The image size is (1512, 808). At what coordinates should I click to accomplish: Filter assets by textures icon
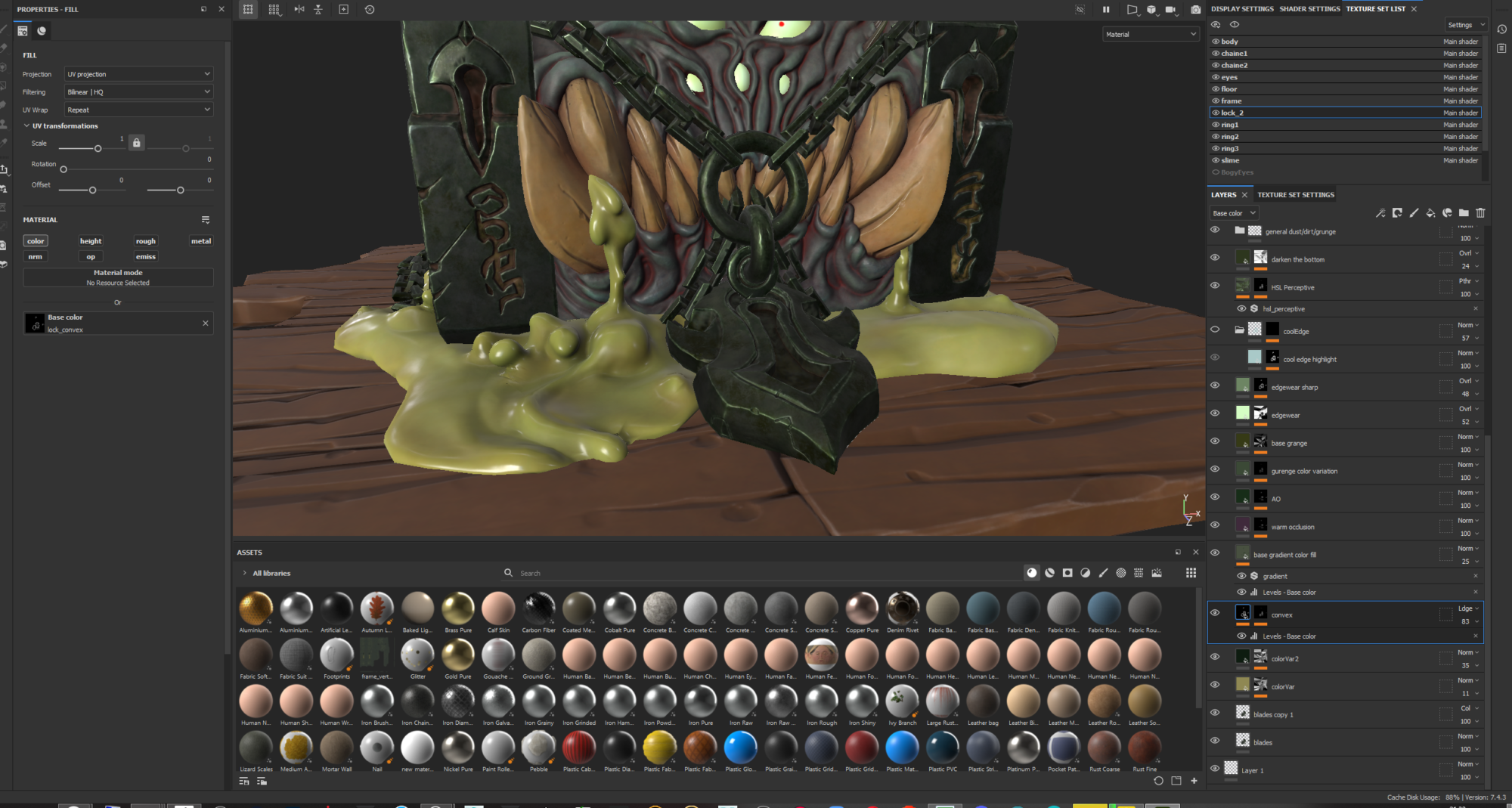pos(1139,573)
